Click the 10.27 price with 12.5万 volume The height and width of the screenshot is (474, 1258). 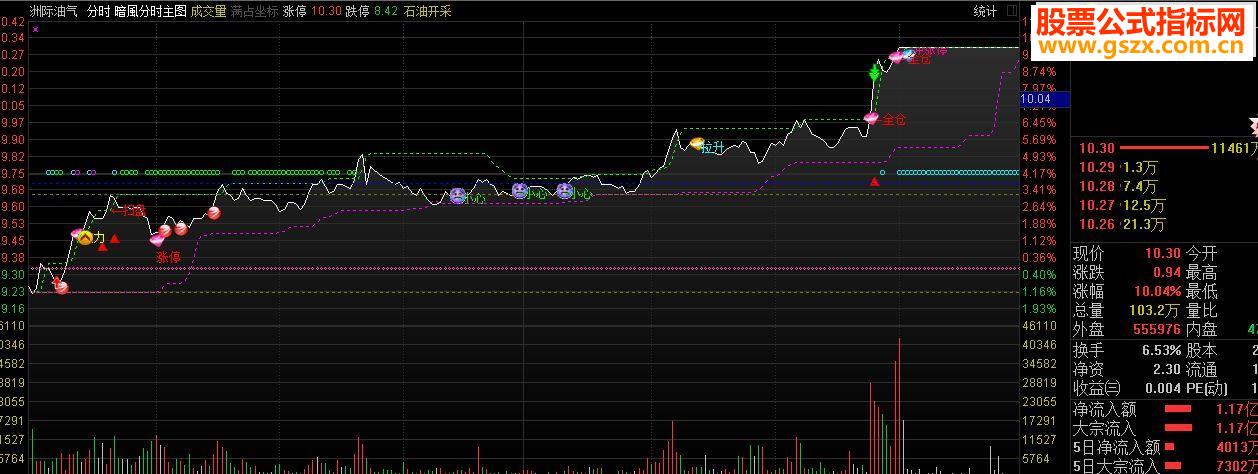1123,205
